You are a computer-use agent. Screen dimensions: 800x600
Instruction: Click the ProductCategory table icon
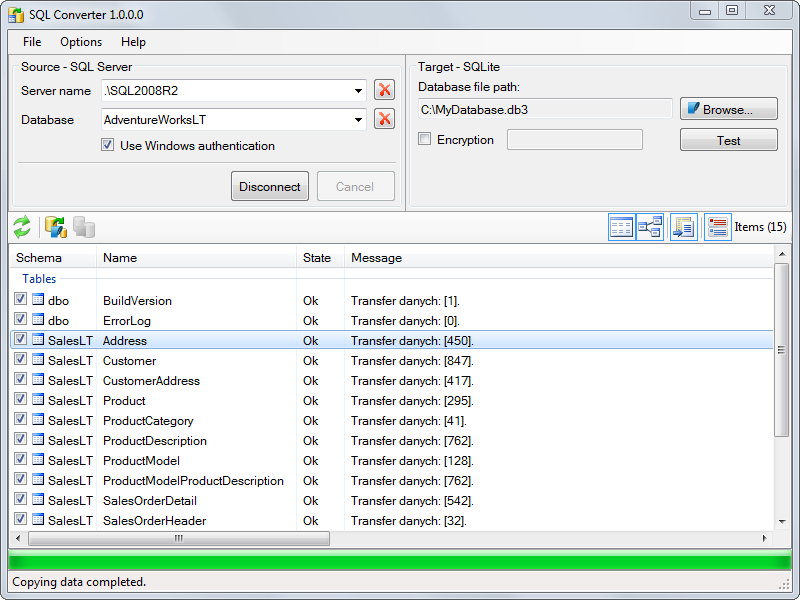point(38,419)
